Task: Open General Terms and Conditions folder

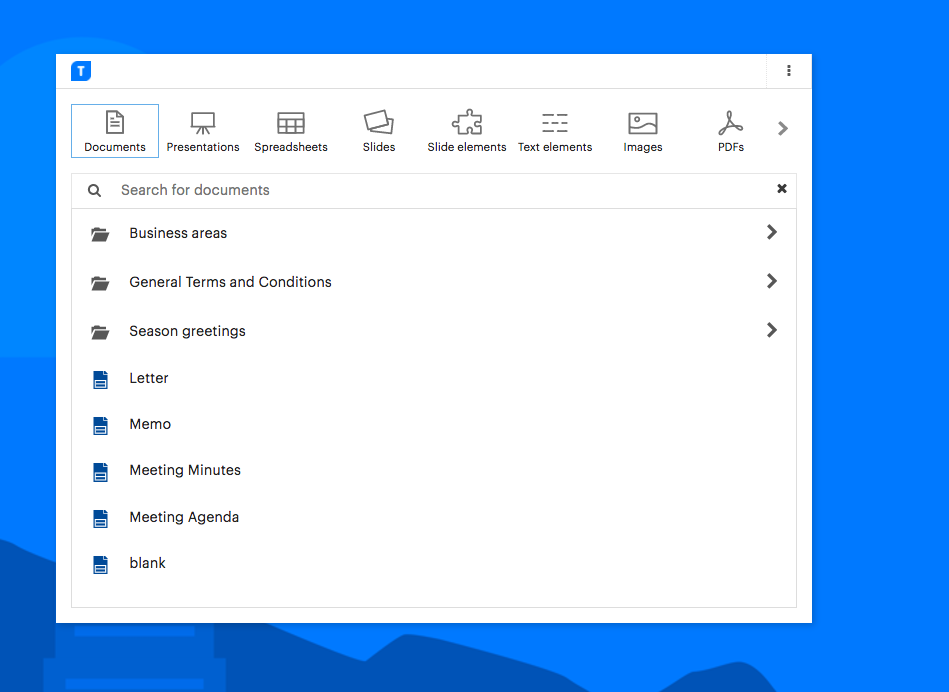Action: click(434, 282)
